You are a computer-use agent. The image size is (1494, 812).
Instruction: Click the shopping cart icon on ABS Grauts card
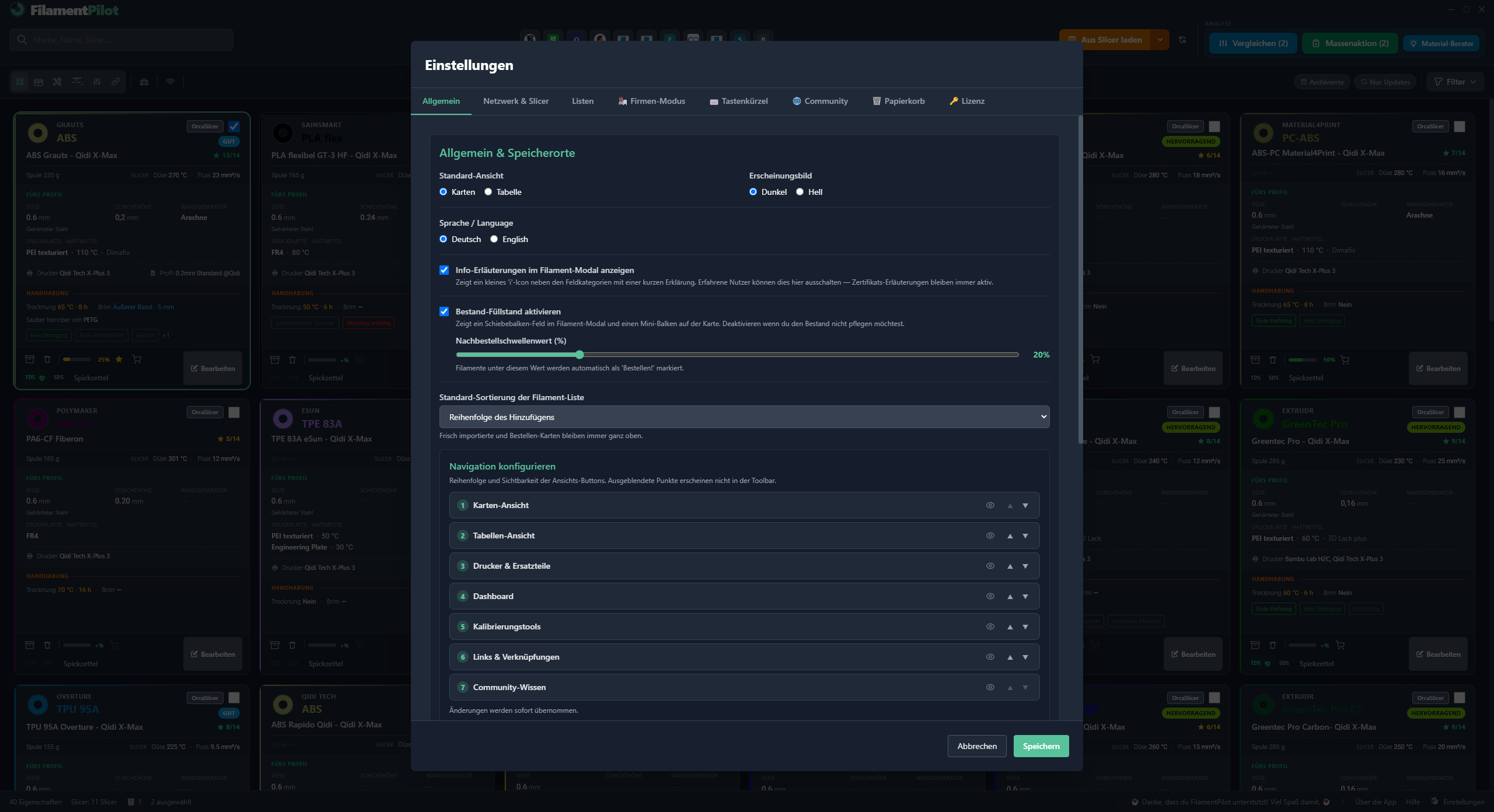(137, 359)
